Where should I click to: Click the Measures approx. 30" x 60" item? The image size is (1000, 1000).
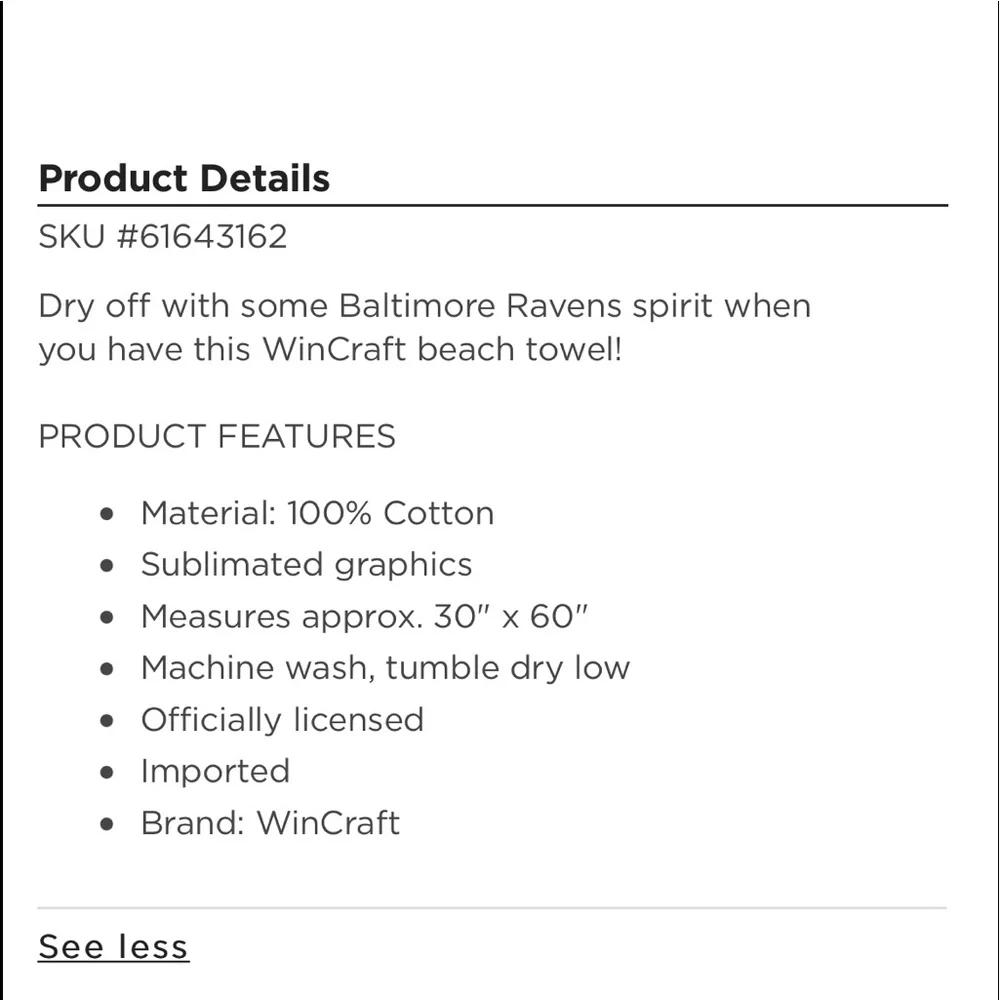coord(364,616)
